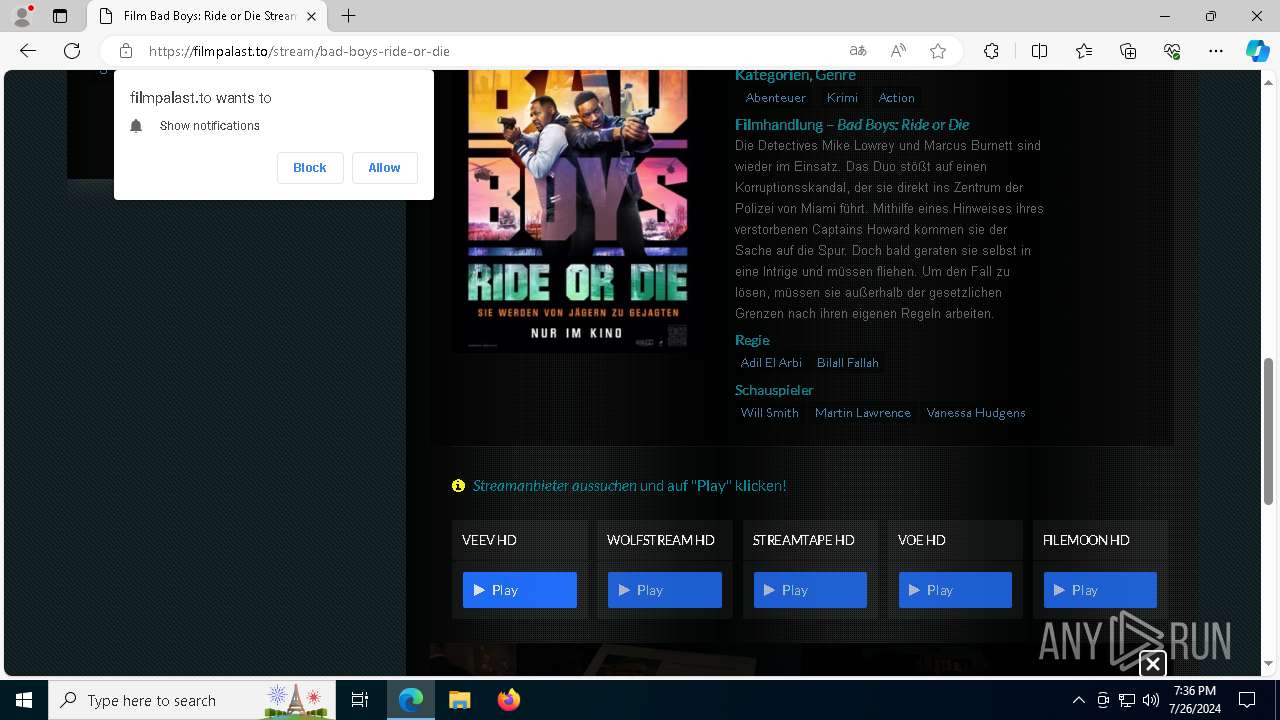Play the WOLFSTREAM HD stream

pos(665,590)
